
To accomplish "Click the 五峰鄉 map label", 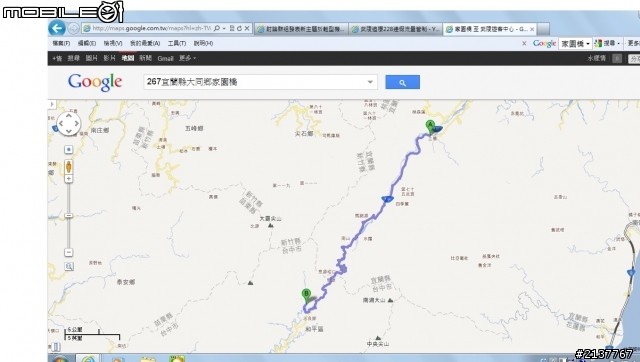I will coord(194,129).
